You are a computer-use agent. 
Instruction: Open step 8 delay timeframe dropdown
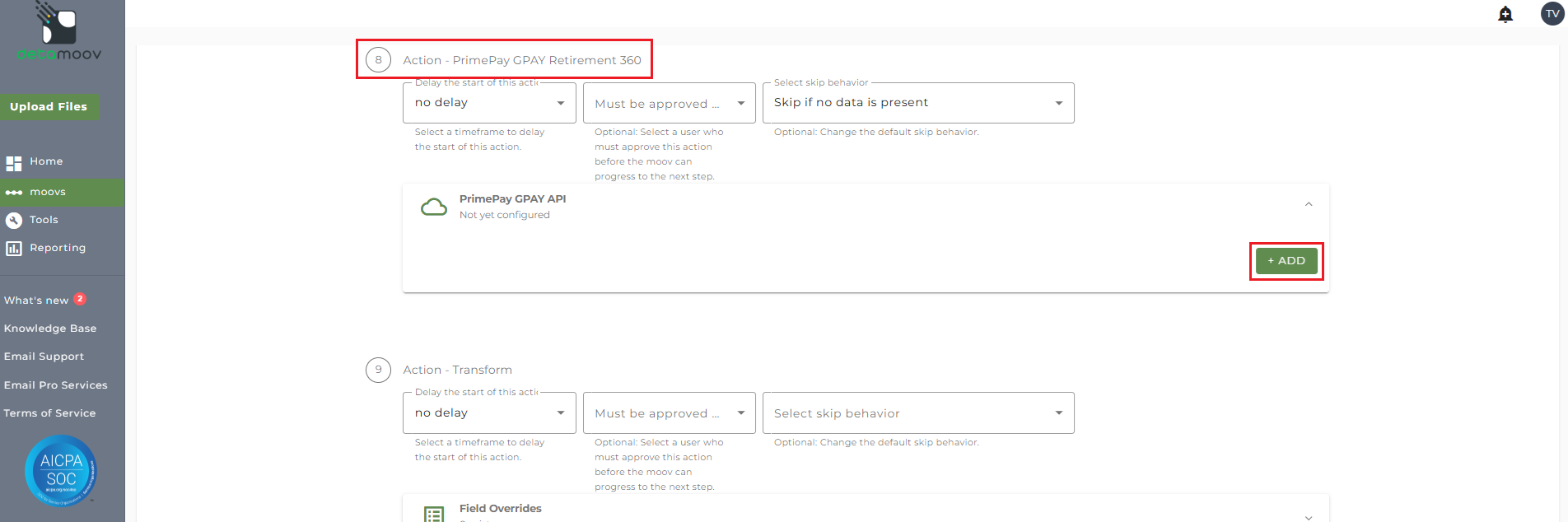click(489, 103)
